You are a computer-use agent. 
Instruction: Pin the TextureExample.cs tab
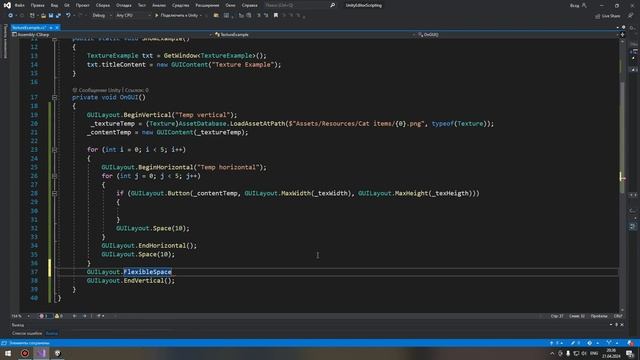pos(51,27)
